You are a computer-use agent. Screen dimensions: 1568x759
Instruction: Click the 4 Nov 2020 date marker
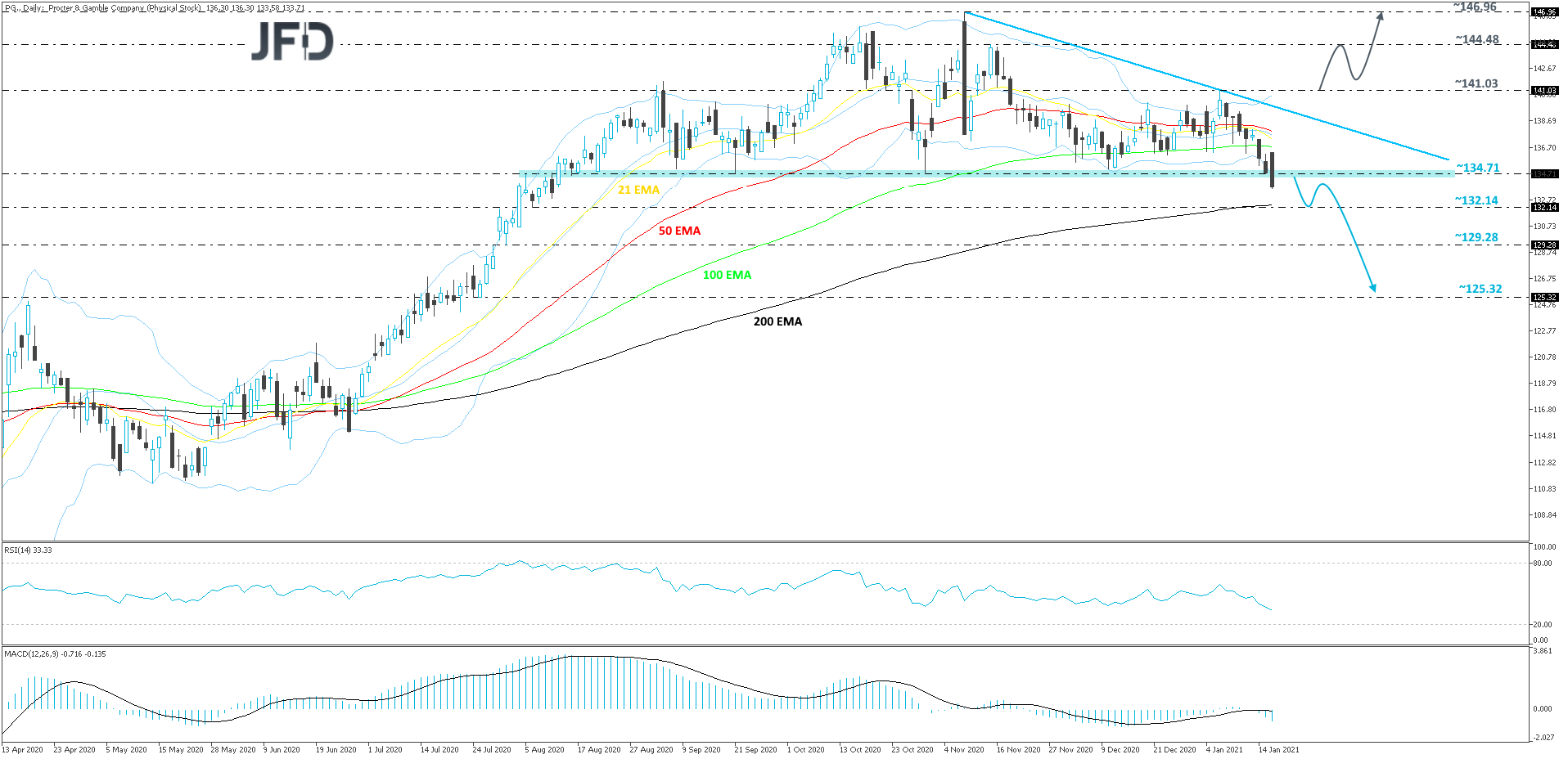(x=963, y=749)
